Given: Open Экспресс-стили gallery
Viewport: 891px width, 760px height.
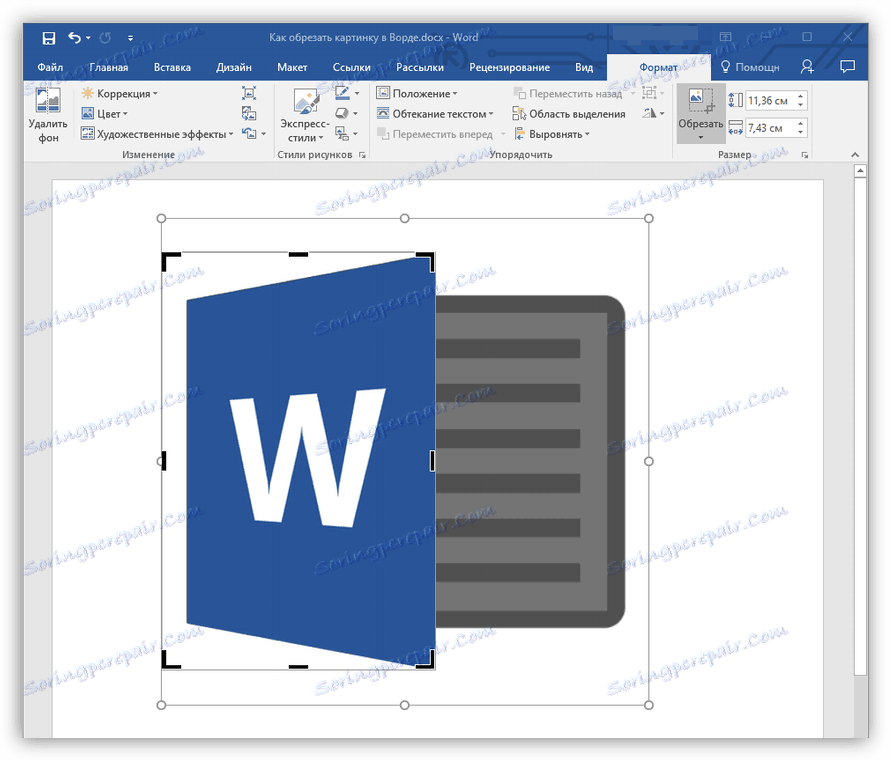Looking at the screenshot, I should click(305, 115).
